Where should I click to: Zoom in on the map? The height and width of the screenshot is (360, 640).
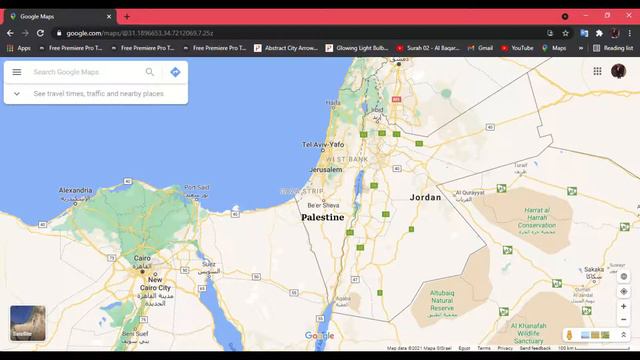pyautogui.click(x=623, y=306)
